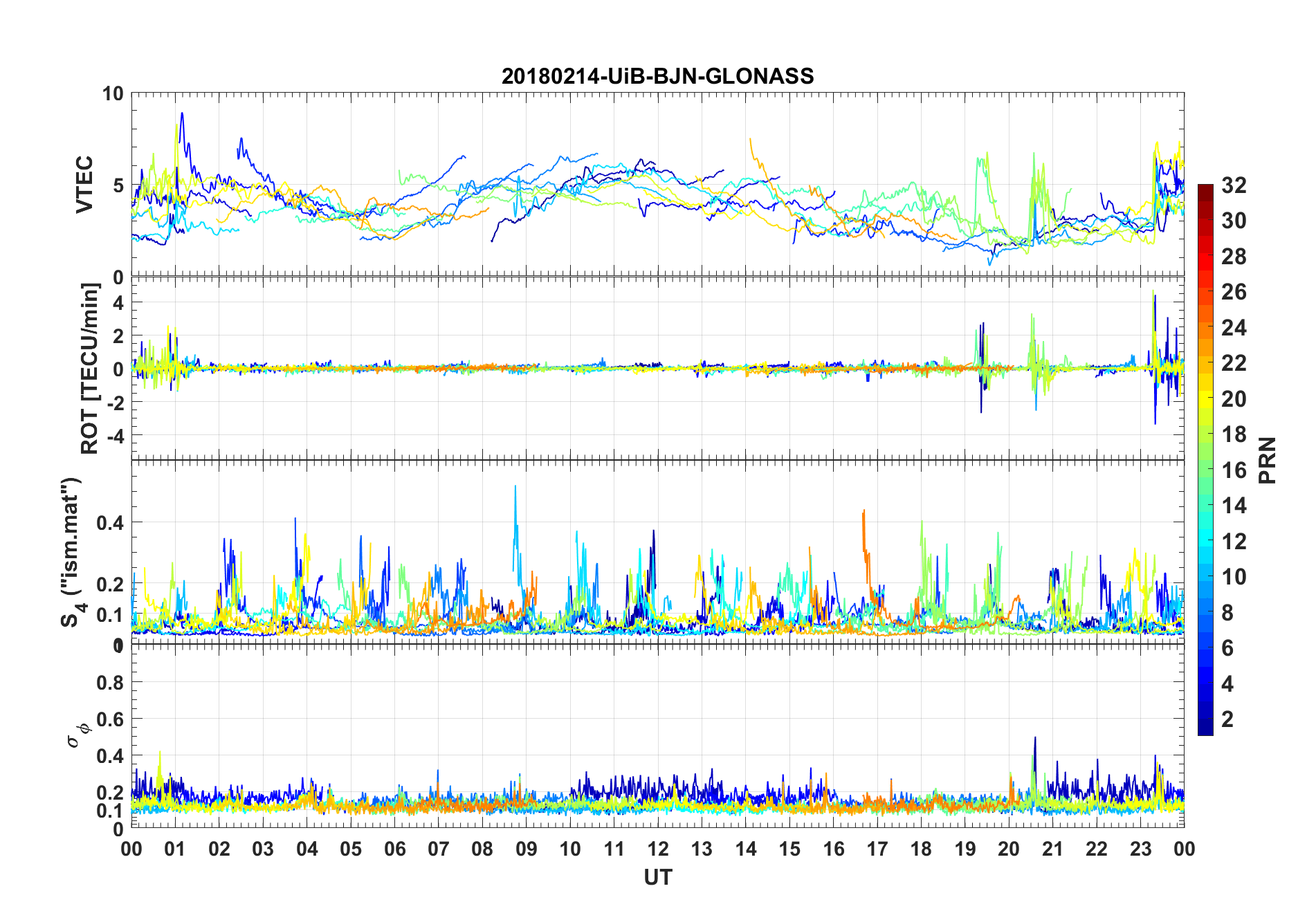Click sigma phi axis tick label 0.6
The width and height of the screenshot is (1316, 920).
(110, 719)
